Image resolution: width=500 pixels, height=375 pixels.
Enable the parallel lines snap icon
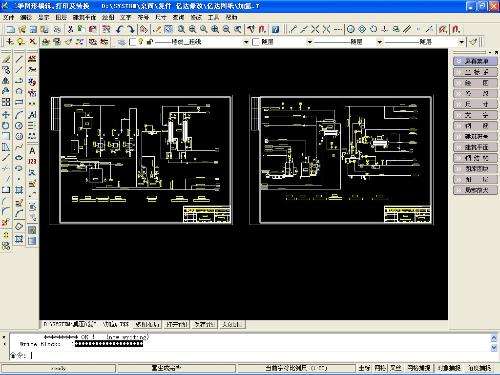[x=407, y=29]
